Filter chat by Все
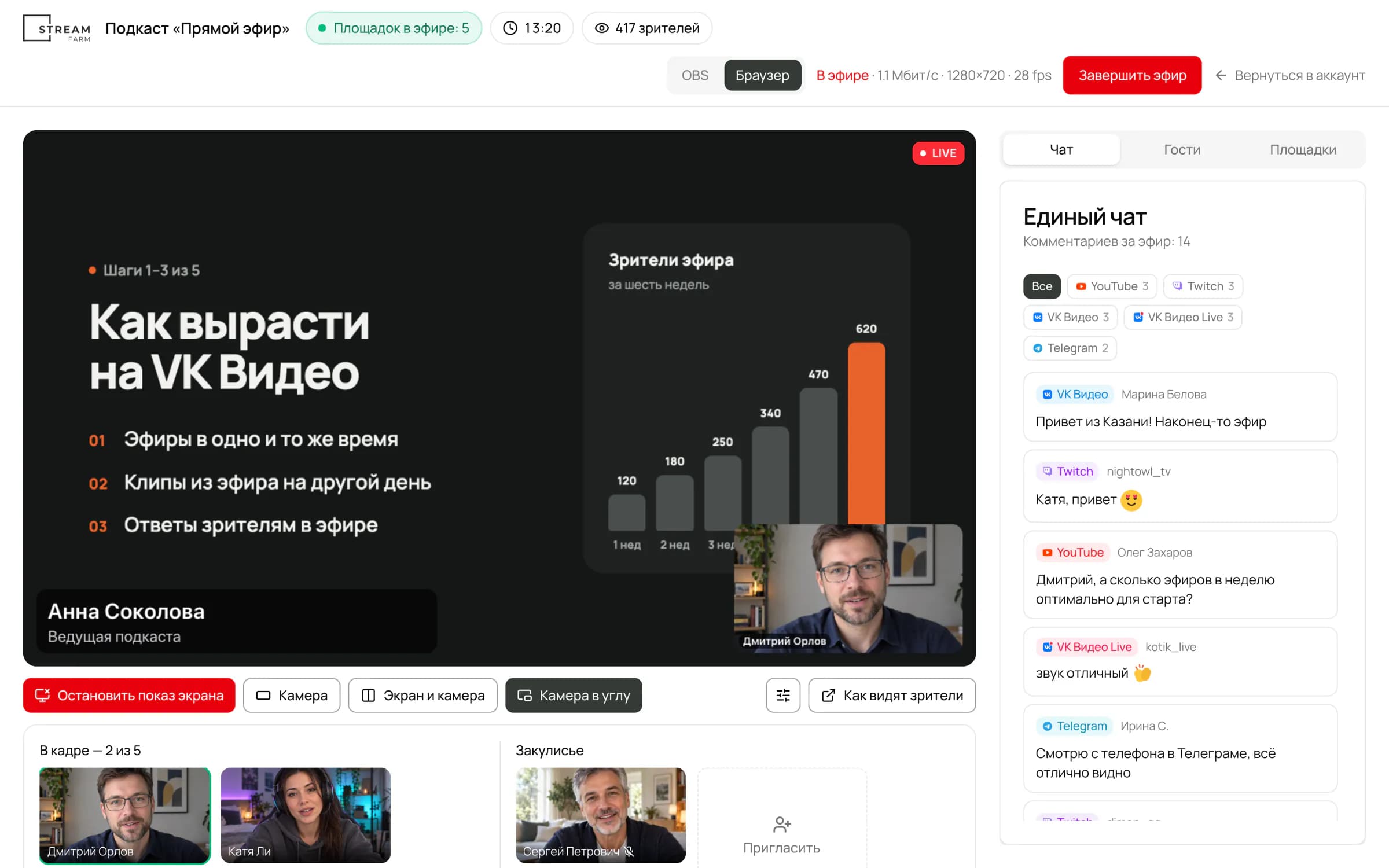The width and height of the screenshot is (1389, 868). tap(1042, 286)
